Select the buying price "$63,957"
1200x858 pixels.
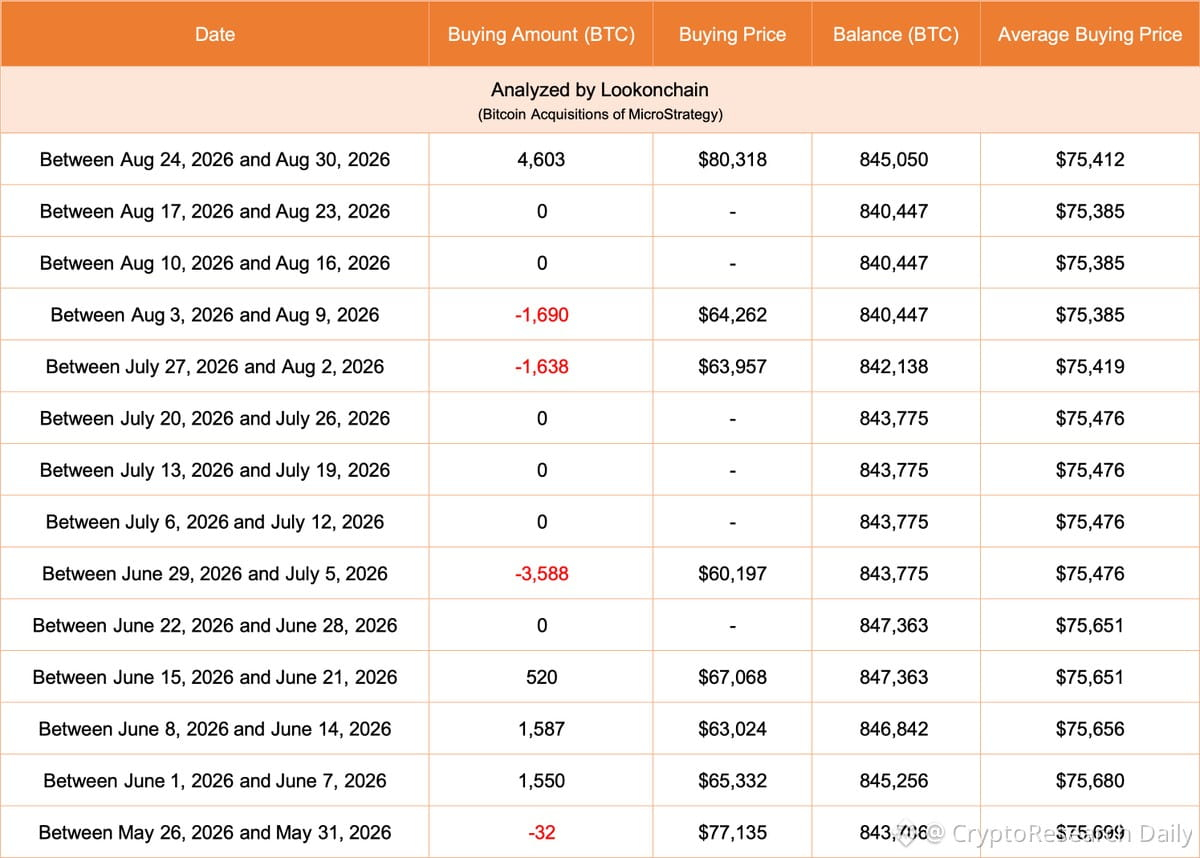[732, 367]
